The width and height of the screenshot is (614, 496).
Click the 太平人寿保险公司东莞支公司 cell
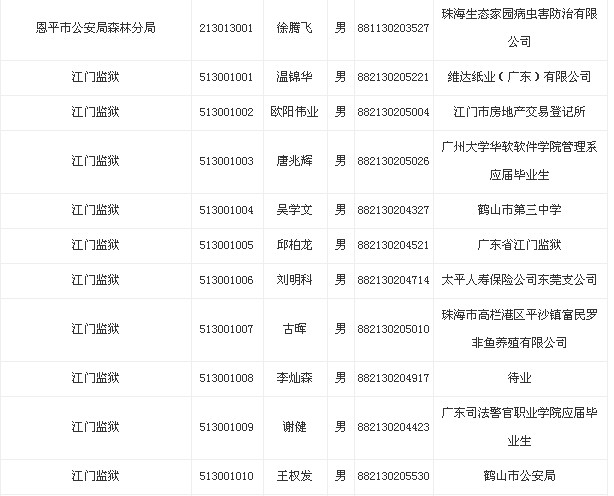tap(518, 280)
